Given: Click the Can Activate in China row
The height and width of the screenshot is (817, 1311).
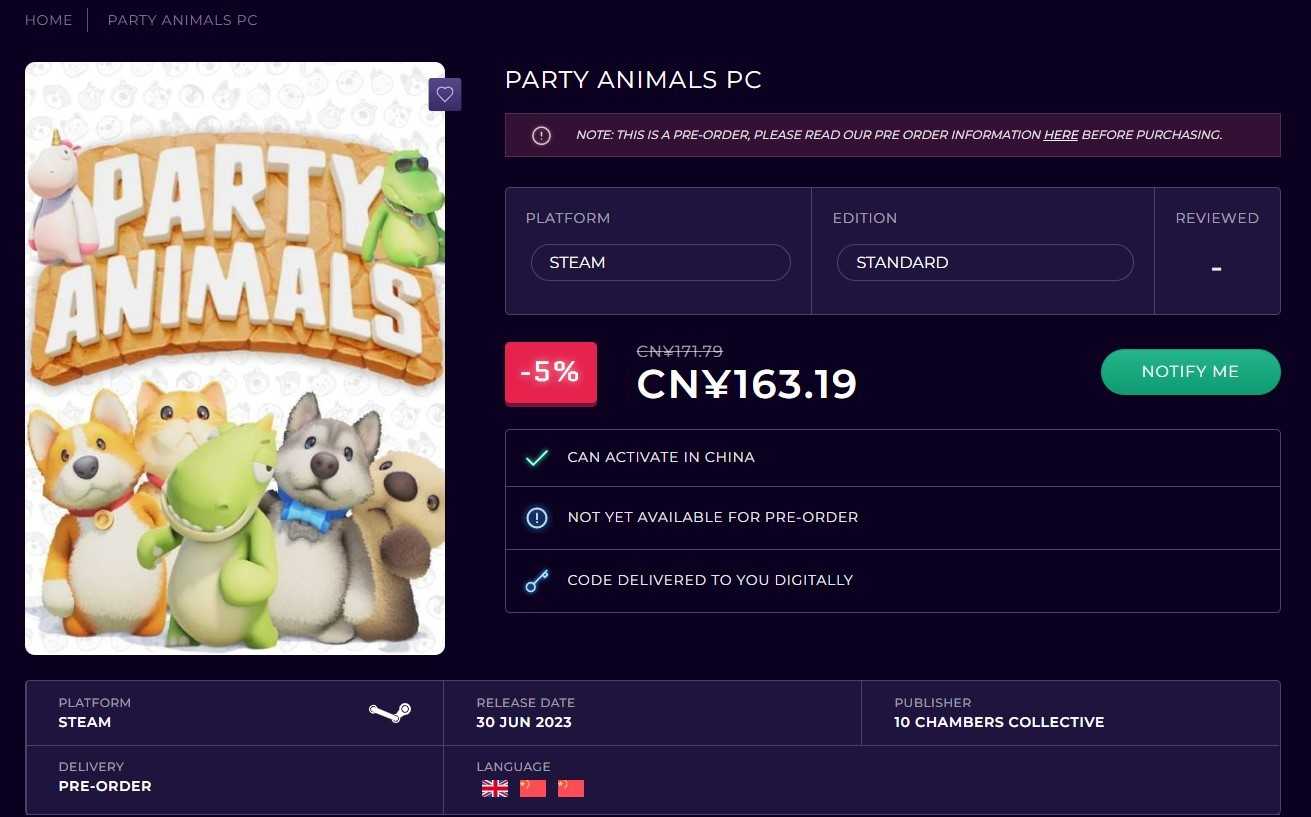Looking at the screenshot, I should point(892,457).
